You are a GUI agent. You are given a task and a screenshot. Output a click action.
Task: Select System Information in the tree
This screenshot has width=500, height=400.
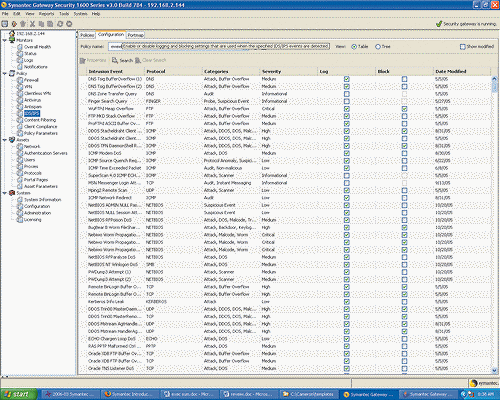(43, 200)
